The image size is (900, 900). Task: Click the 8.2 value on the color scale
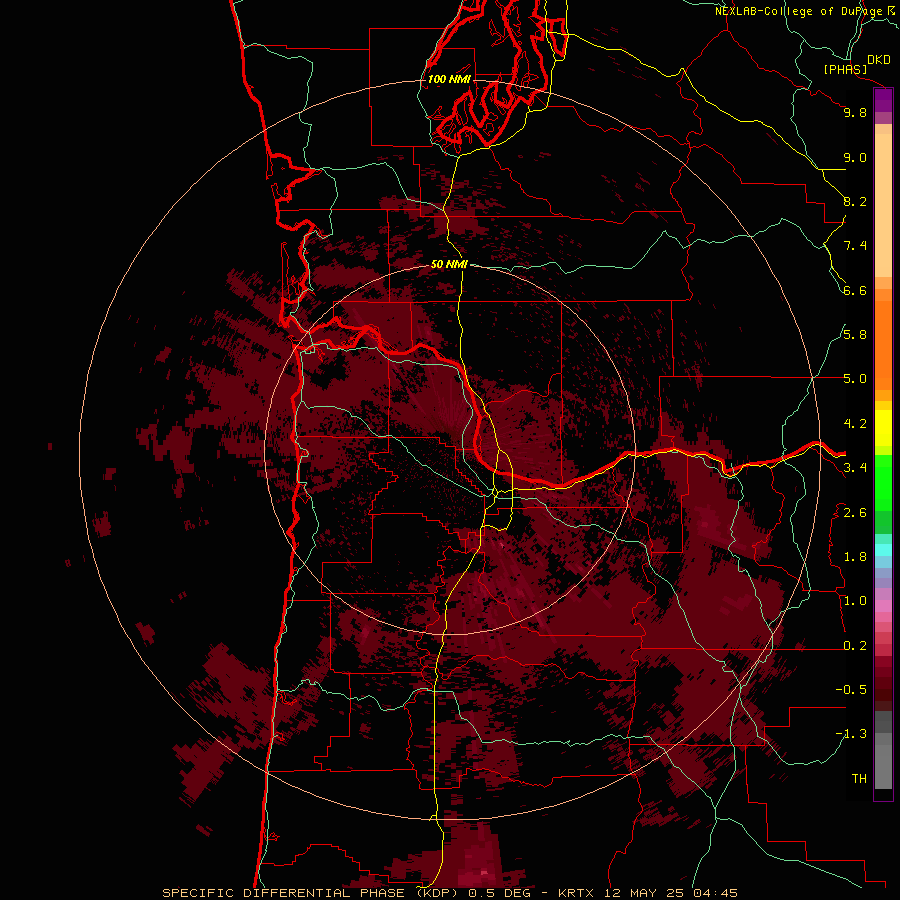click(x=855, y=201)
